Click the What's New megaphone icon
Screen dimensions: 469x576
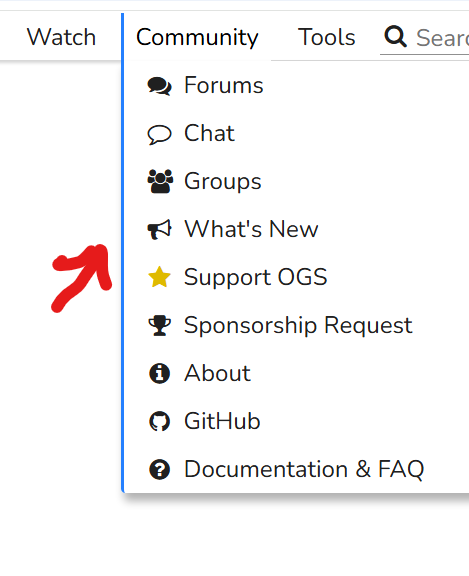(x=159, y=230)
